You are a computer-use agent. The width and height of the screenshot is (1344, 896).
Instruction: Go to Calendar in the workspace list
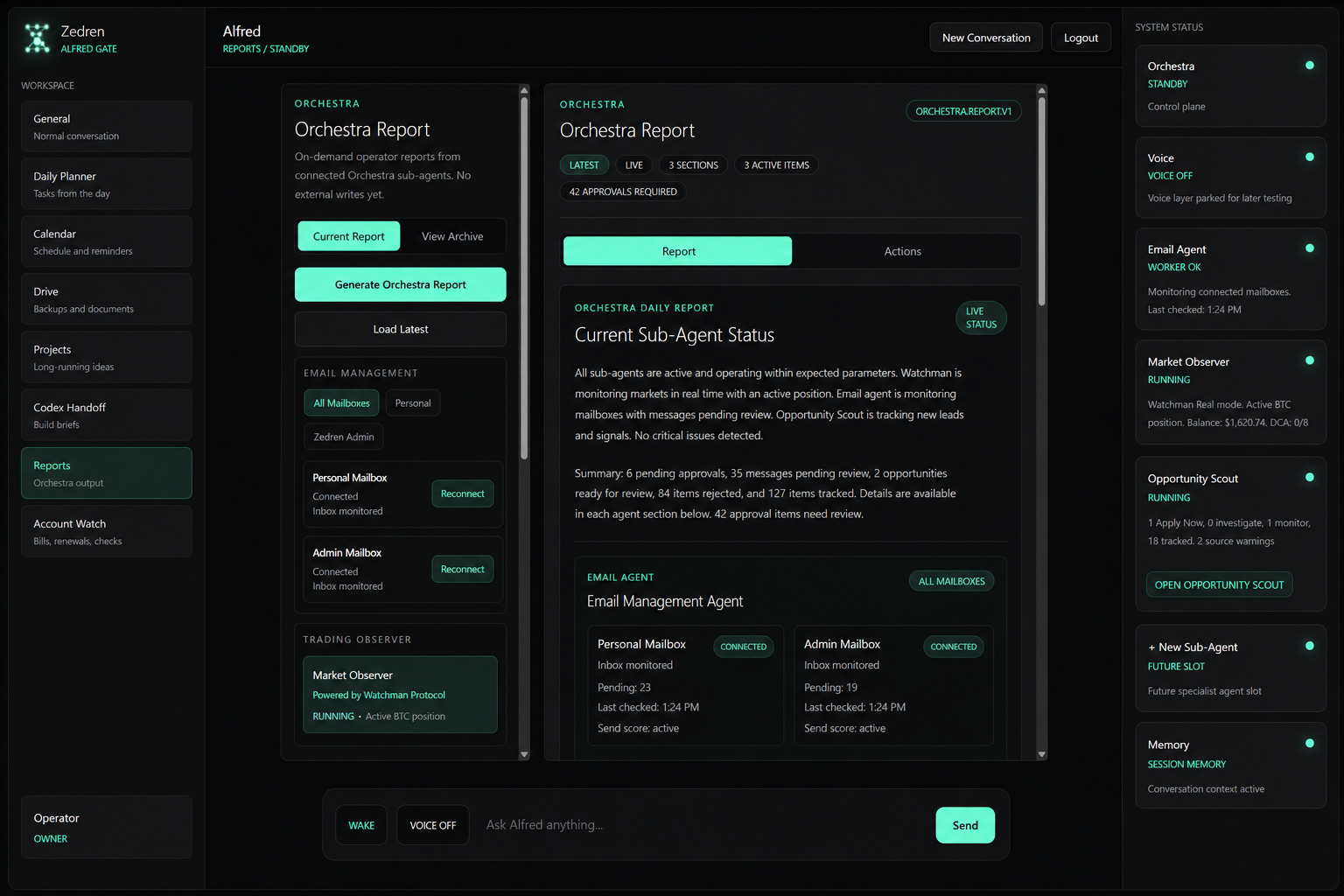107,242
